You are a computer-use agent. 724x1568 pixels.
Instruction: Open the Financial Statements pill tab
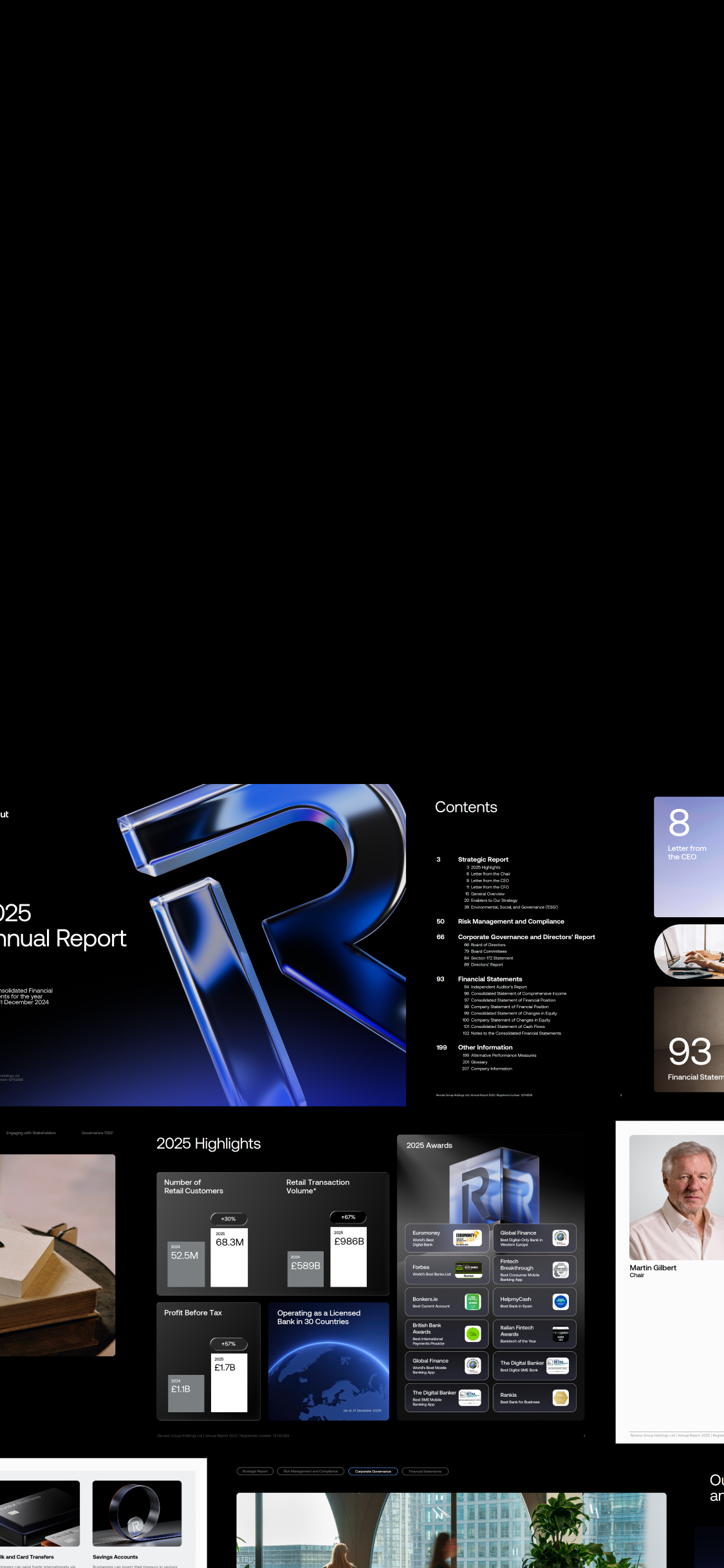[x=425, y=1471]
